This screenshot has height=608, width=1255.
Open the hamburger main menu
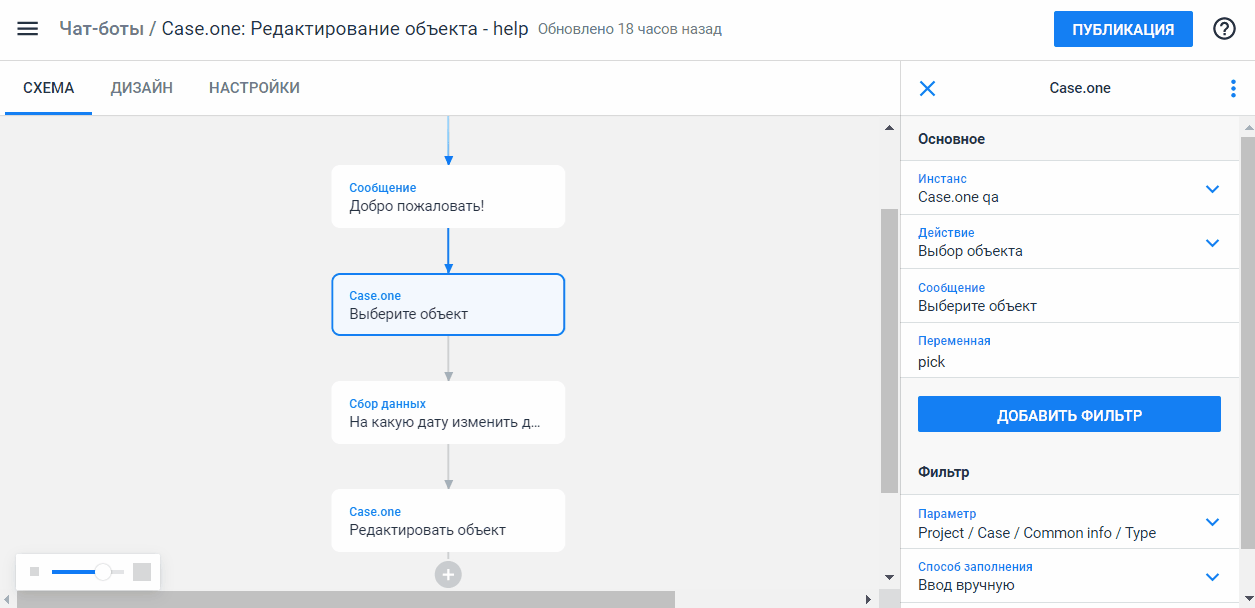(x=28, y=29)
